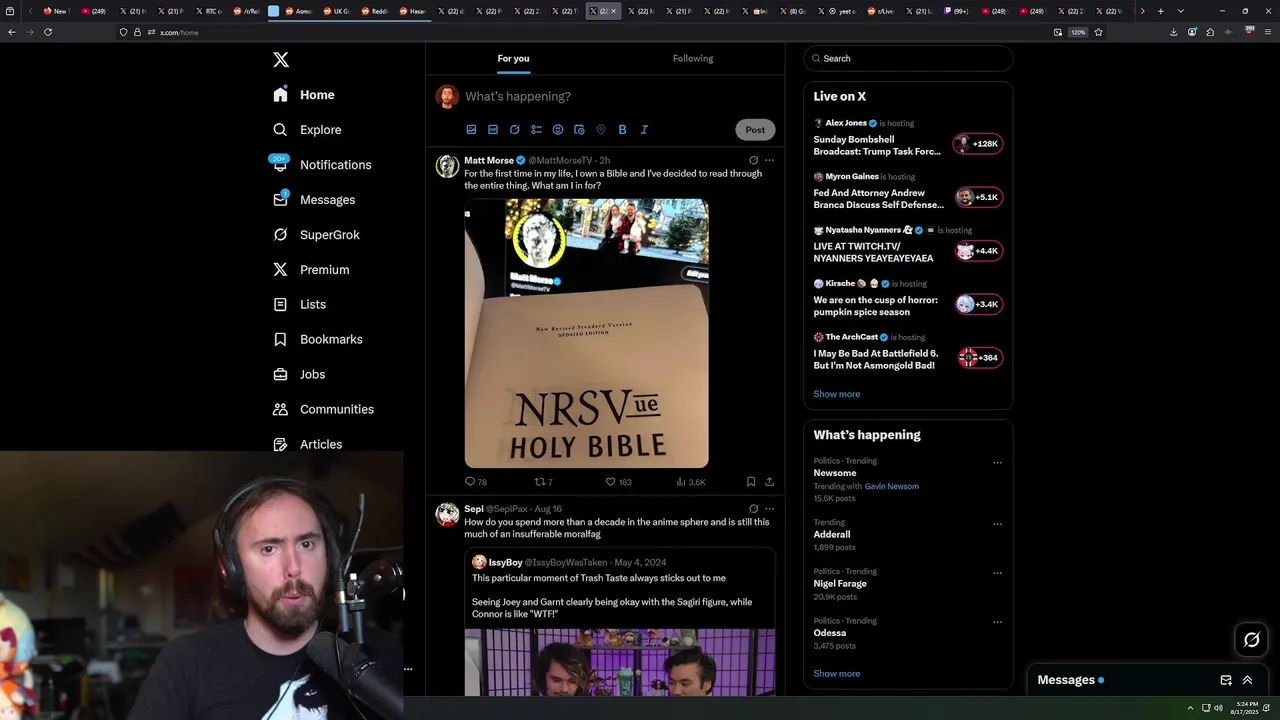Toggle italic formatting in composer
Image resolution: width=1280 pixels, height=720 pixels.
click(644, 130)
